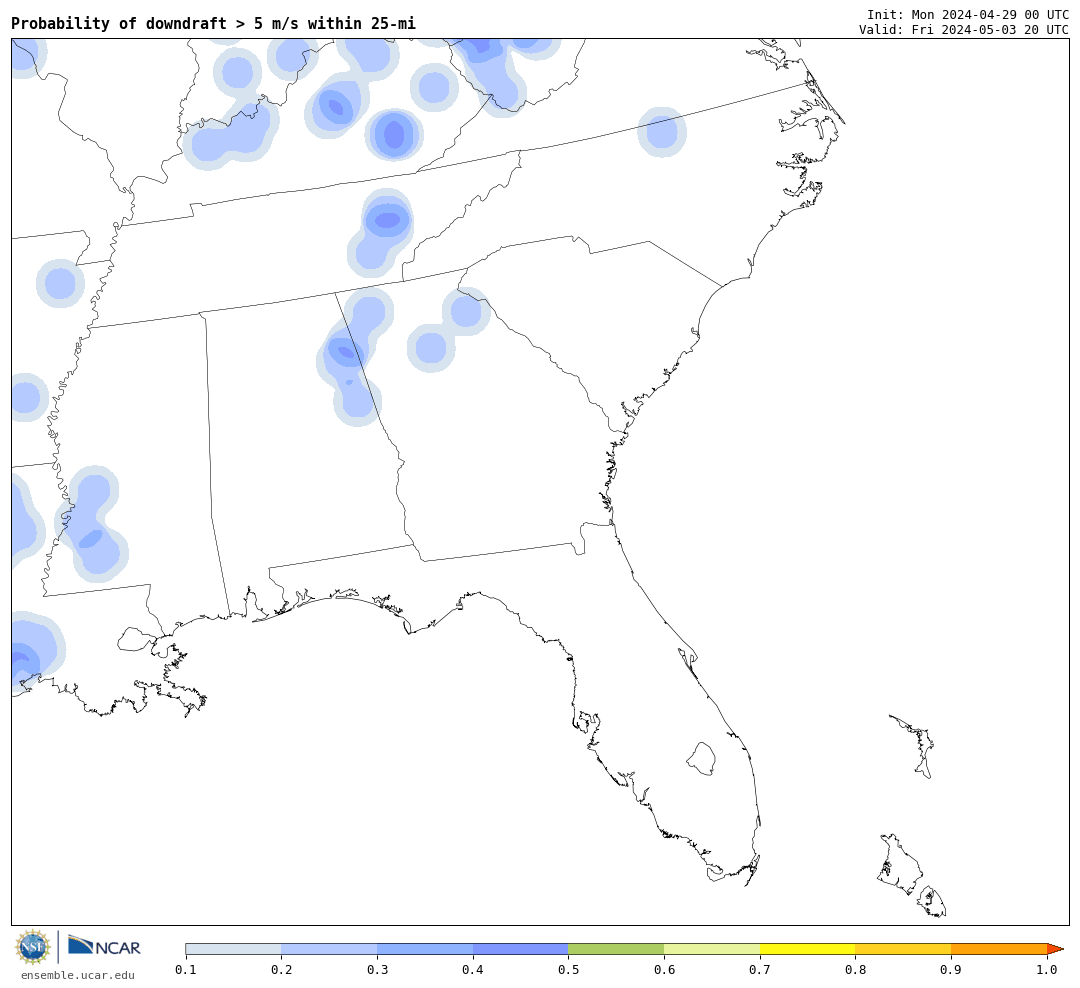The height and width of the screenshot is (988, 1080).
Task: Click the NCAR logo
Action: (x=104, y=946)
